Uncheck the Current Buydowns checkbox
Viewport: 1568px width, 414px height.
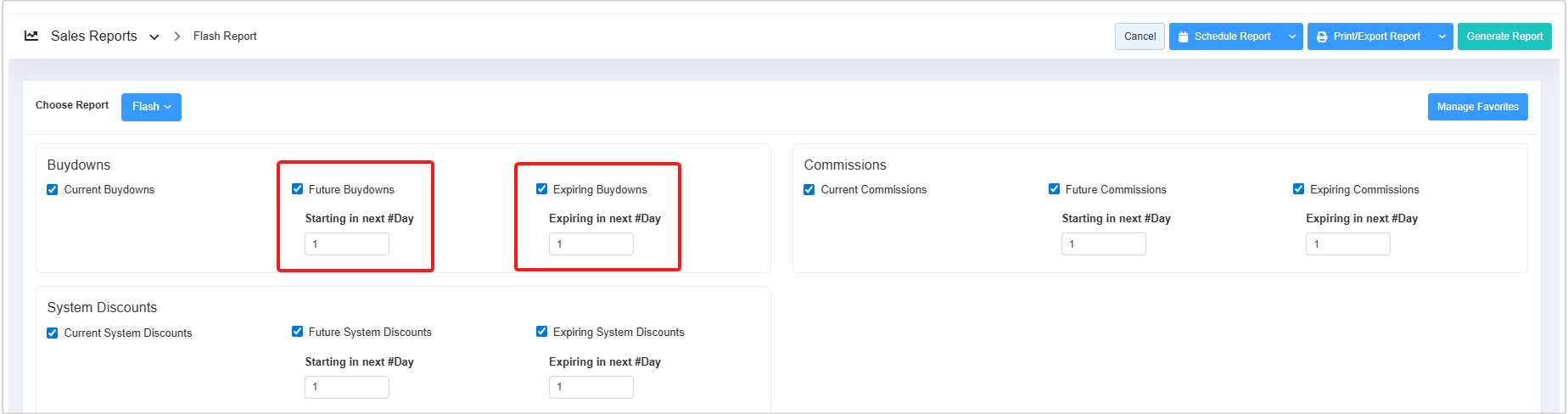pos(53,189)
